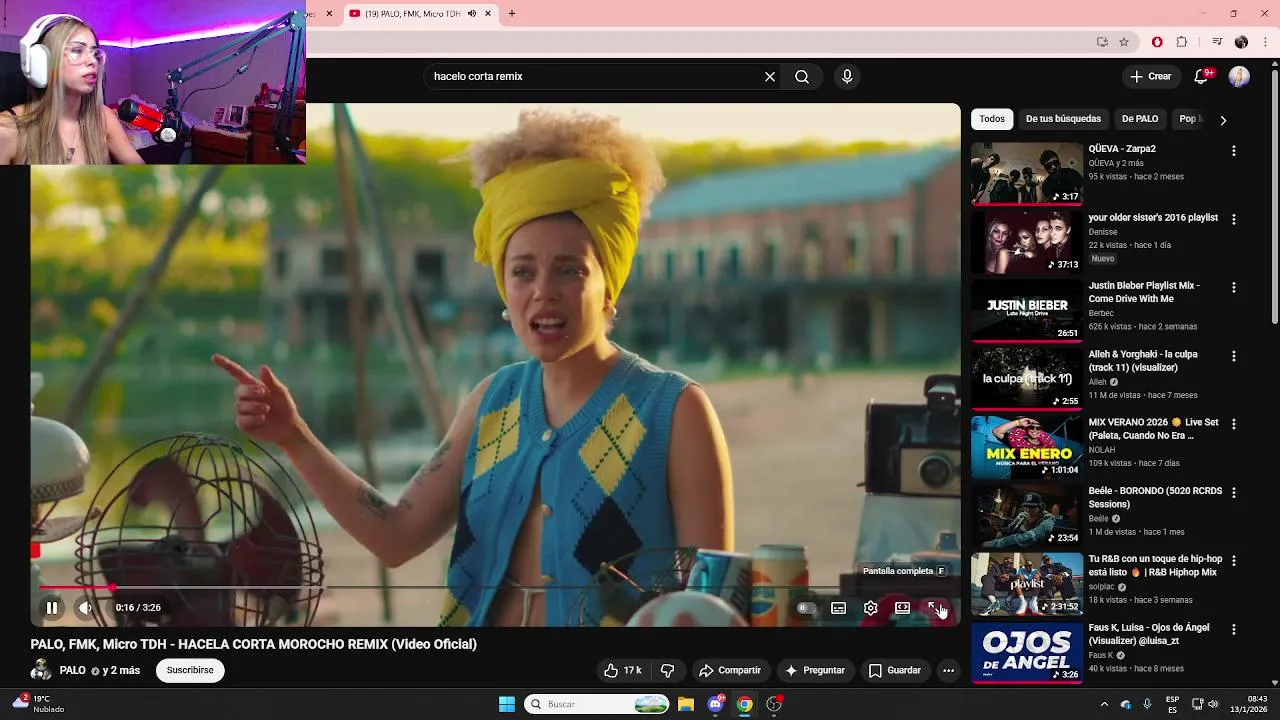Open the Chrome profile avatar
This screenshot has width=1280, height=720.
click(1241, 42)
